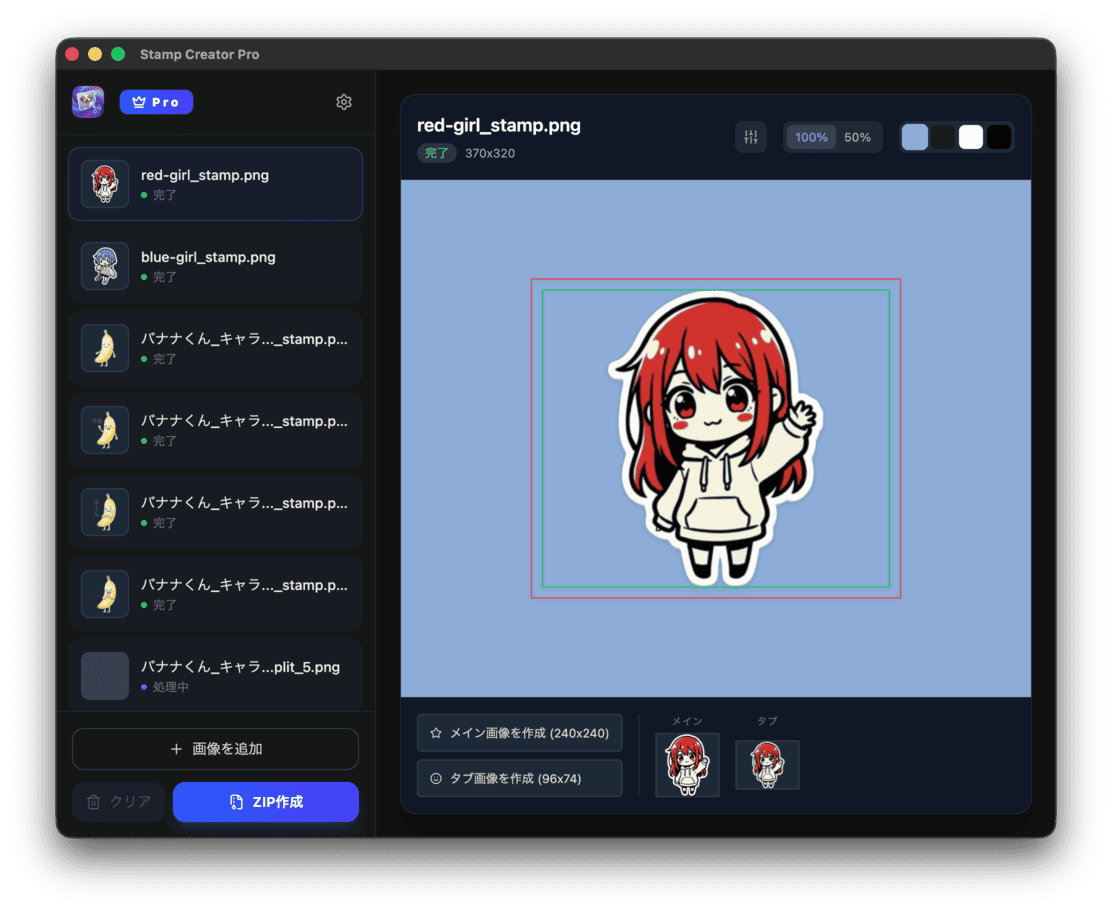
Task: Select the 処理中 バナナくん item
Action: coord(215,675)
